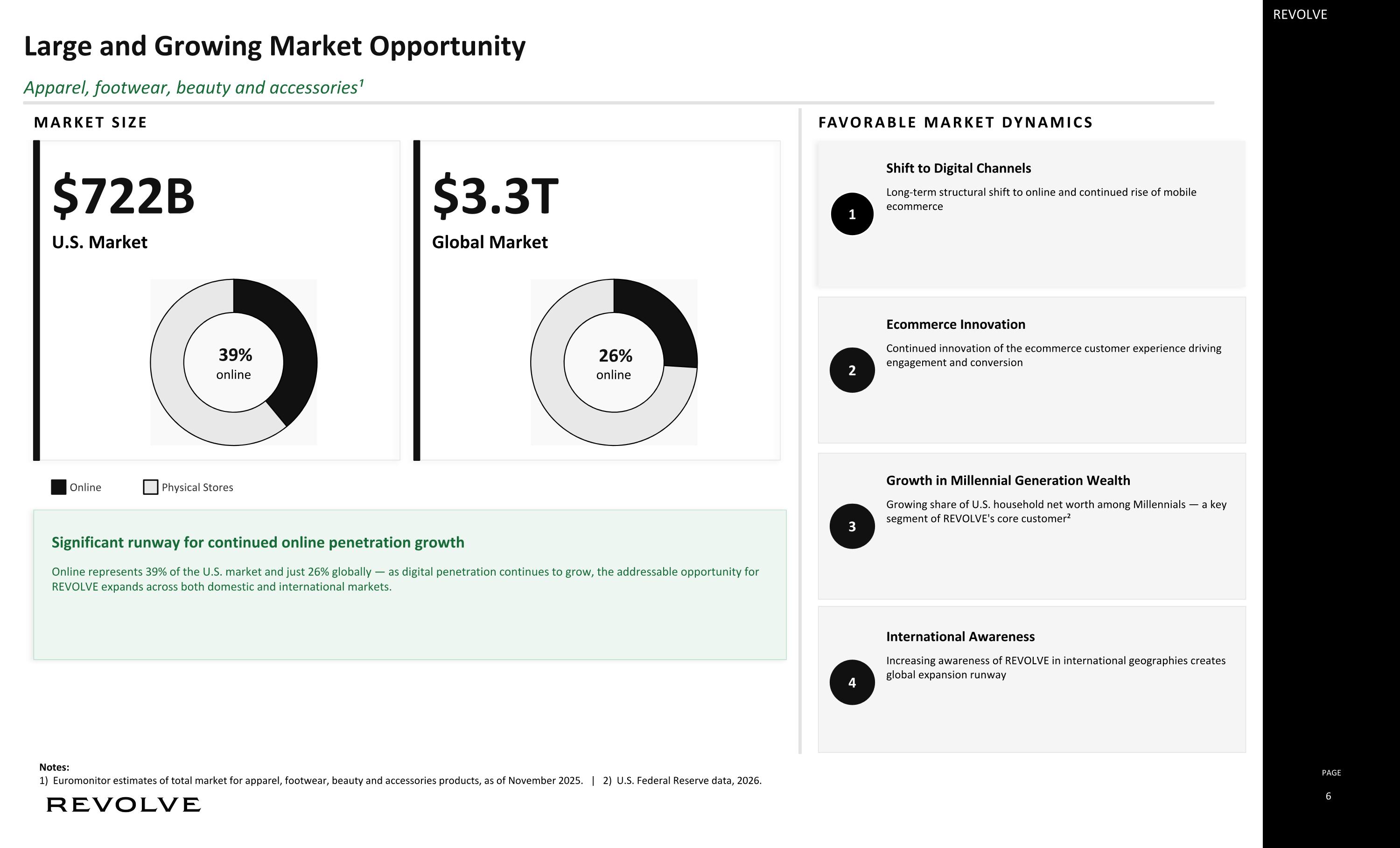
Task: Select the numbered circle 4 icon
Action: pyautogui.click(x=852, y=683)
